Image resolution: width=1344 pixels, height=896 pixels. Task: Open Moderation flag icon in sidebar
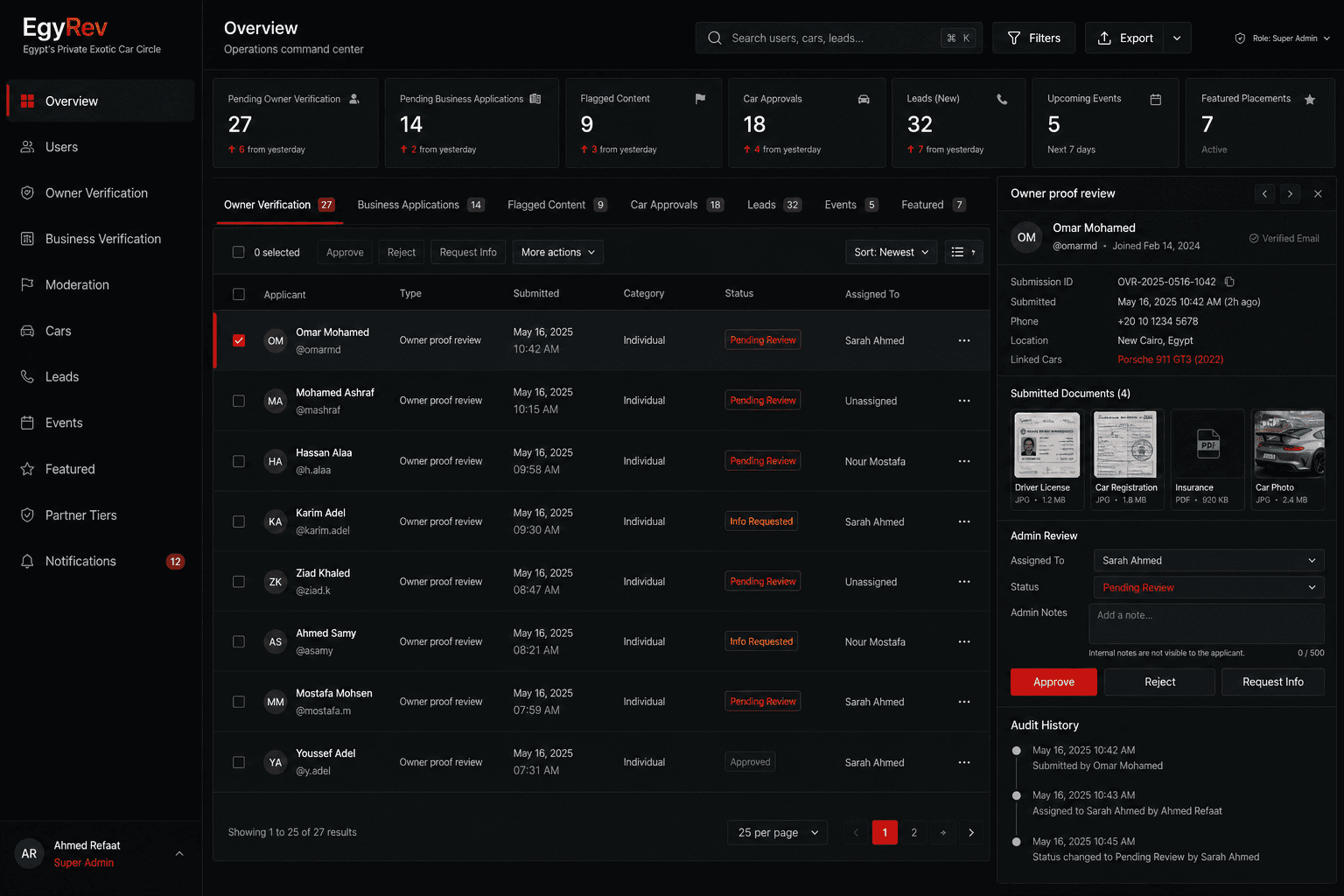pos(27,284)
